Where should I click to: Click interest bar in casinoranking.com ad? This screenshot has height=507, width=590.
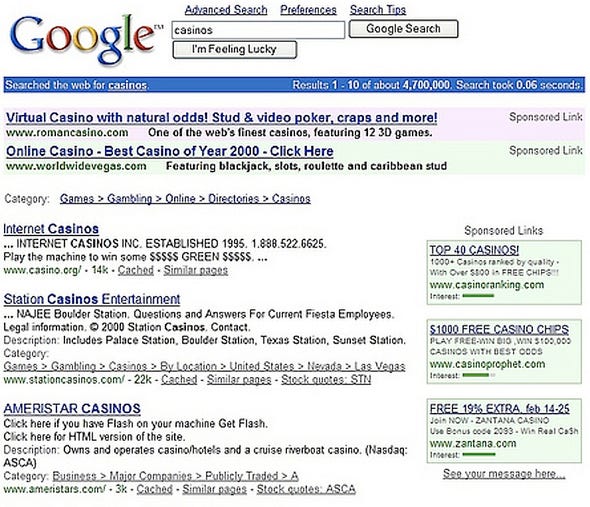coord(478,296)
